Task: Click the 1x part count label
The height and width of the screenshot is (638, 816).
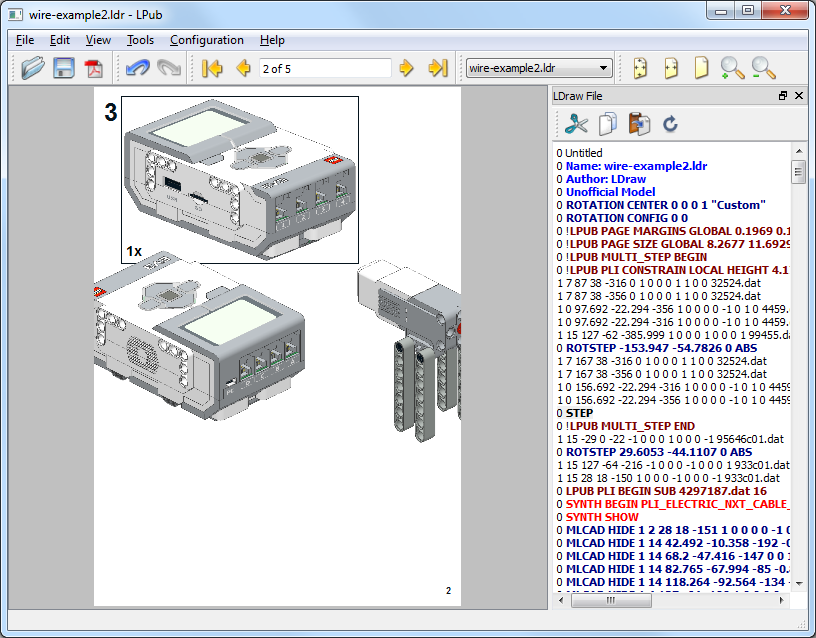Action: tap(134, 251)
